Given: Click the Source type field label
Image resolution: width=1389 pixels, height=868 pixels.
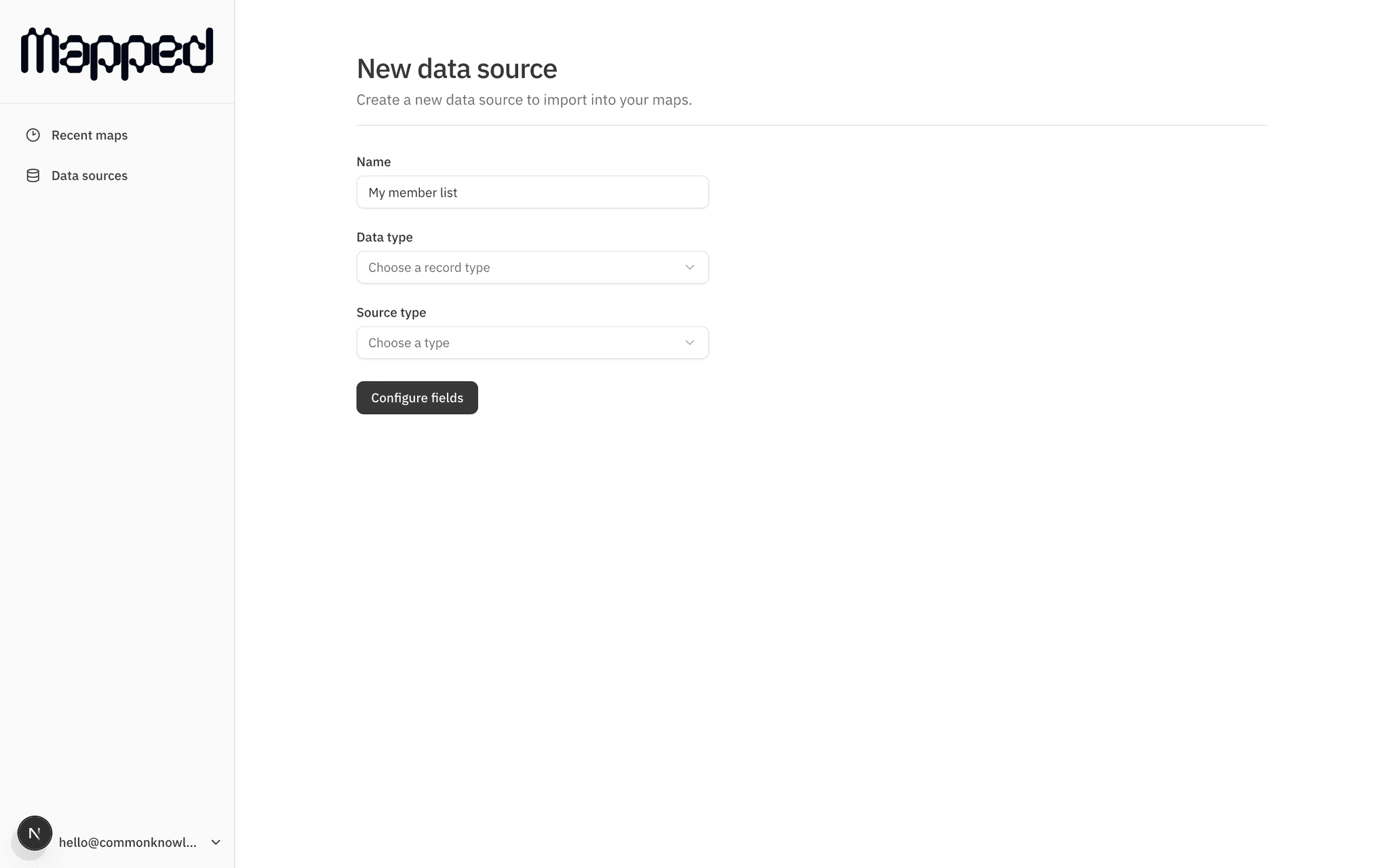Looking at the screenshot, I should click(391, 313).
